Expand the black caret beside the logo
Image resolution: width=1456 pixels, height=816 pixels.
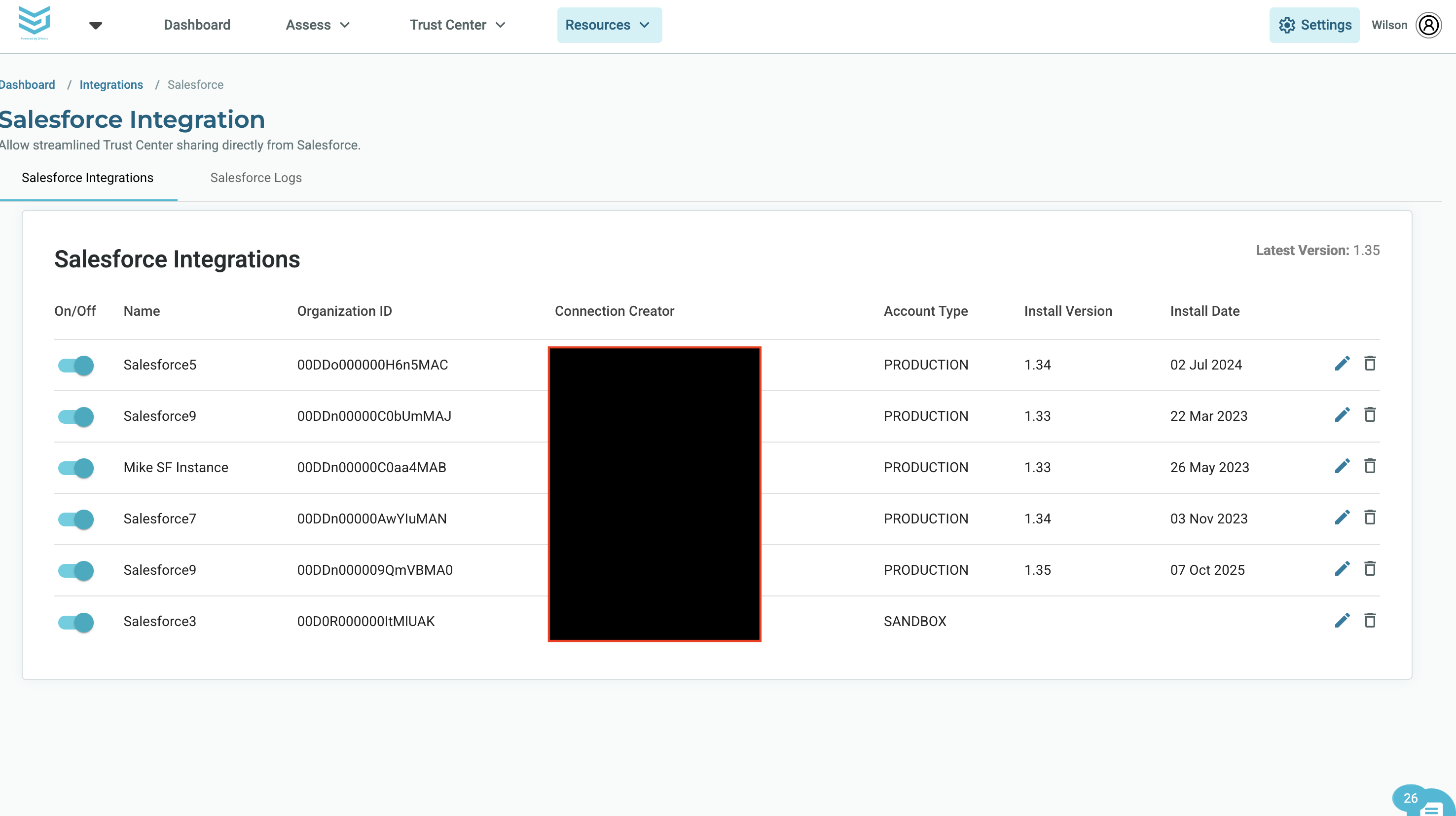click(96, 26)
